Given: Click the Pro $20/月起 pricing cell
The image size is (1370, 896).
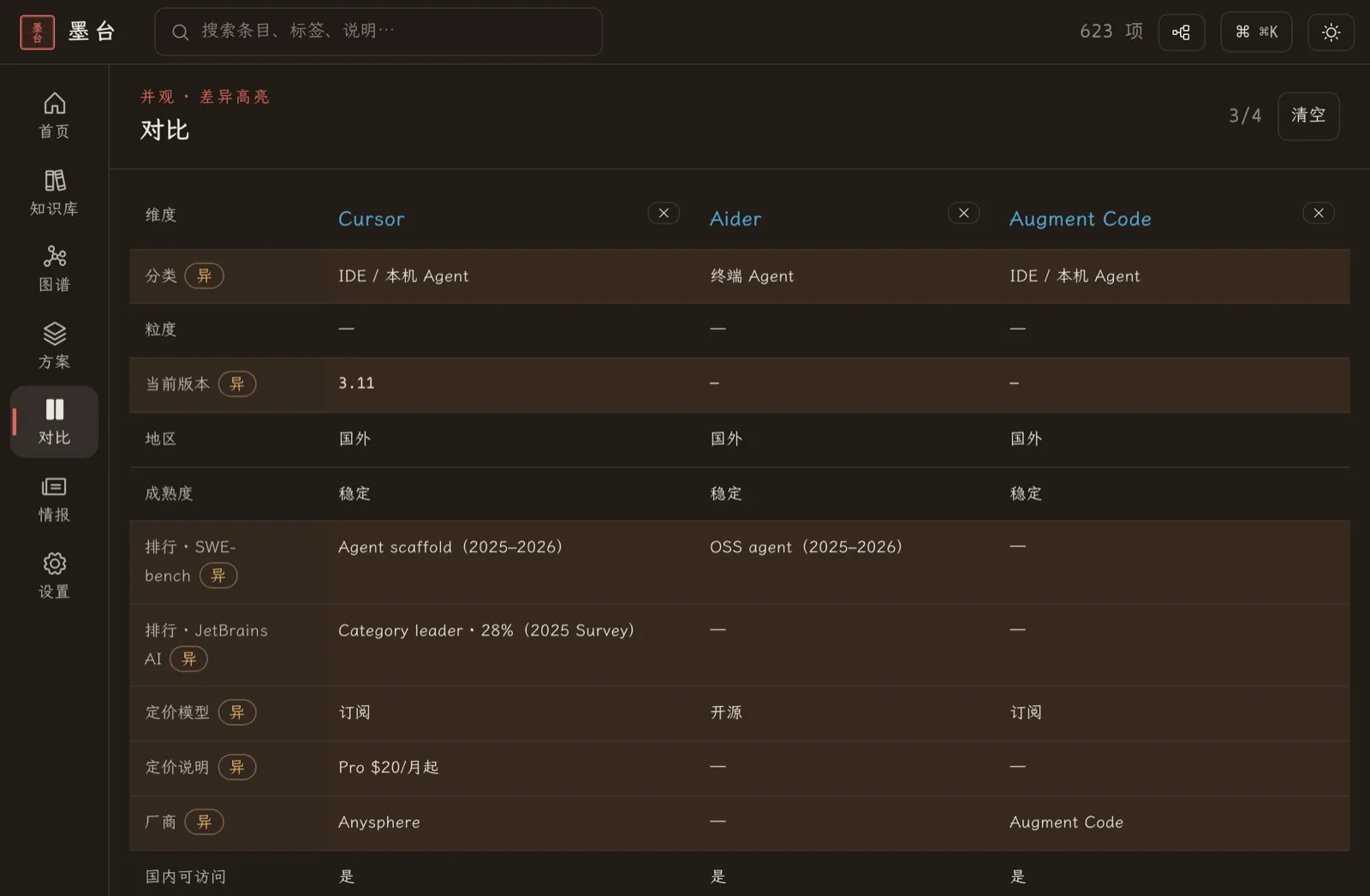Looking at the screenshot, I should click(x=389, y=768).
